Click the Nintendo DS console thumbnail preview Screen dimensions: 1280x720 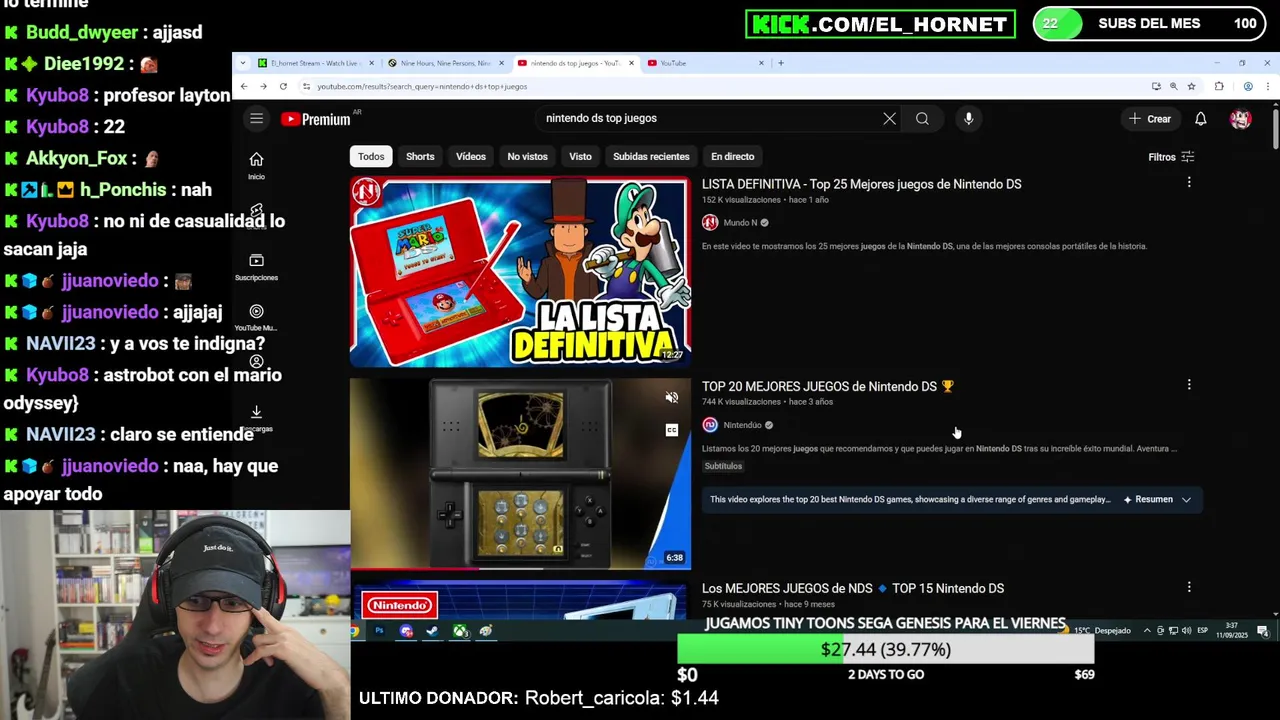click(520, 473)
